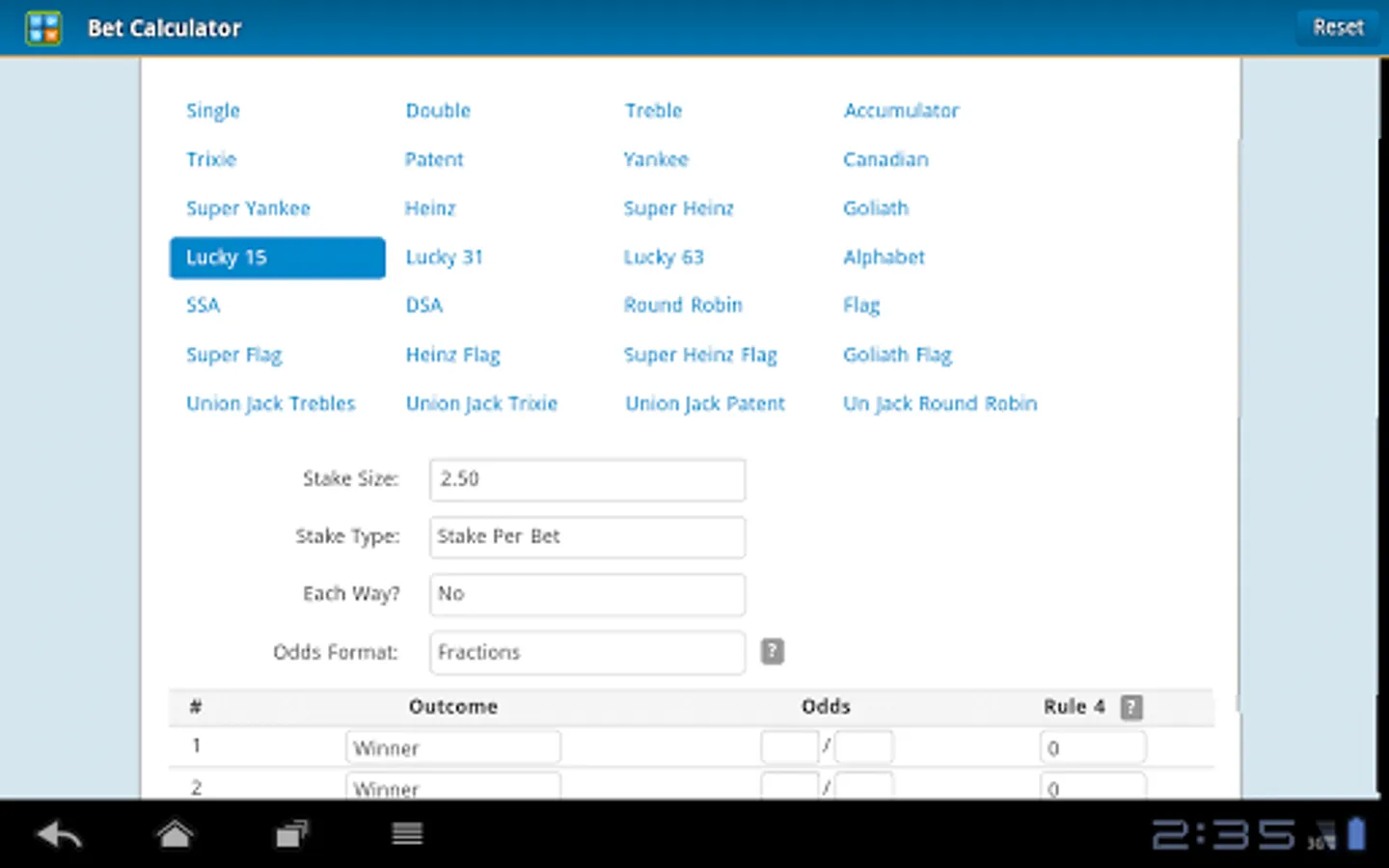Open the recent apps icon
Image resolution: width=1389 pixels, height=868 pixels.
pyautogui.click(x=291, y=834)
